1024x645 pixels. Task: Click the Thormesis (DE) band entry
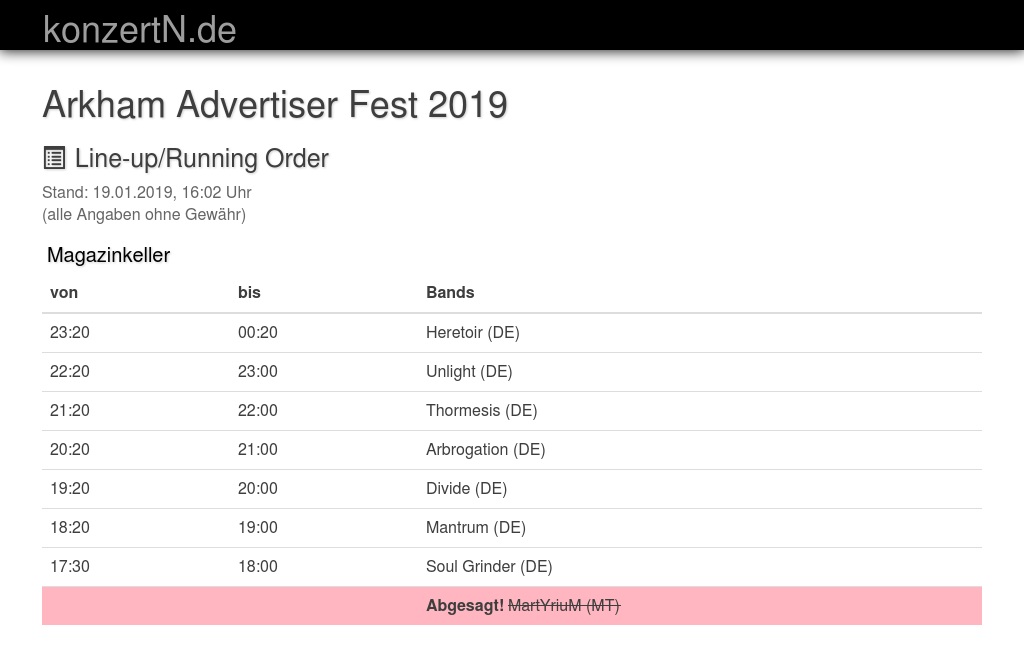pyautogui.click(x=481, y=410)
